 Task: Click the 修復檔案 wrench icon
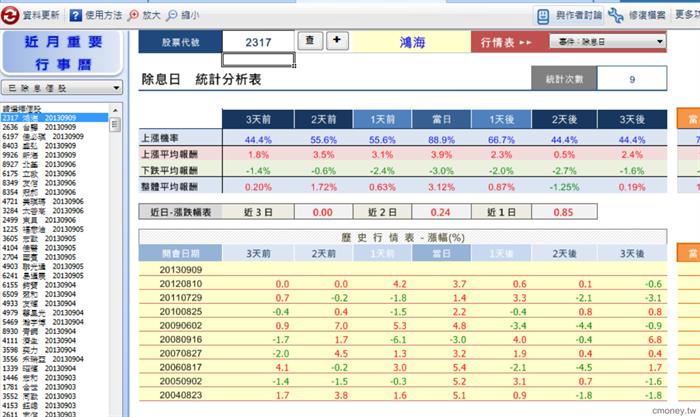[616, 15]
